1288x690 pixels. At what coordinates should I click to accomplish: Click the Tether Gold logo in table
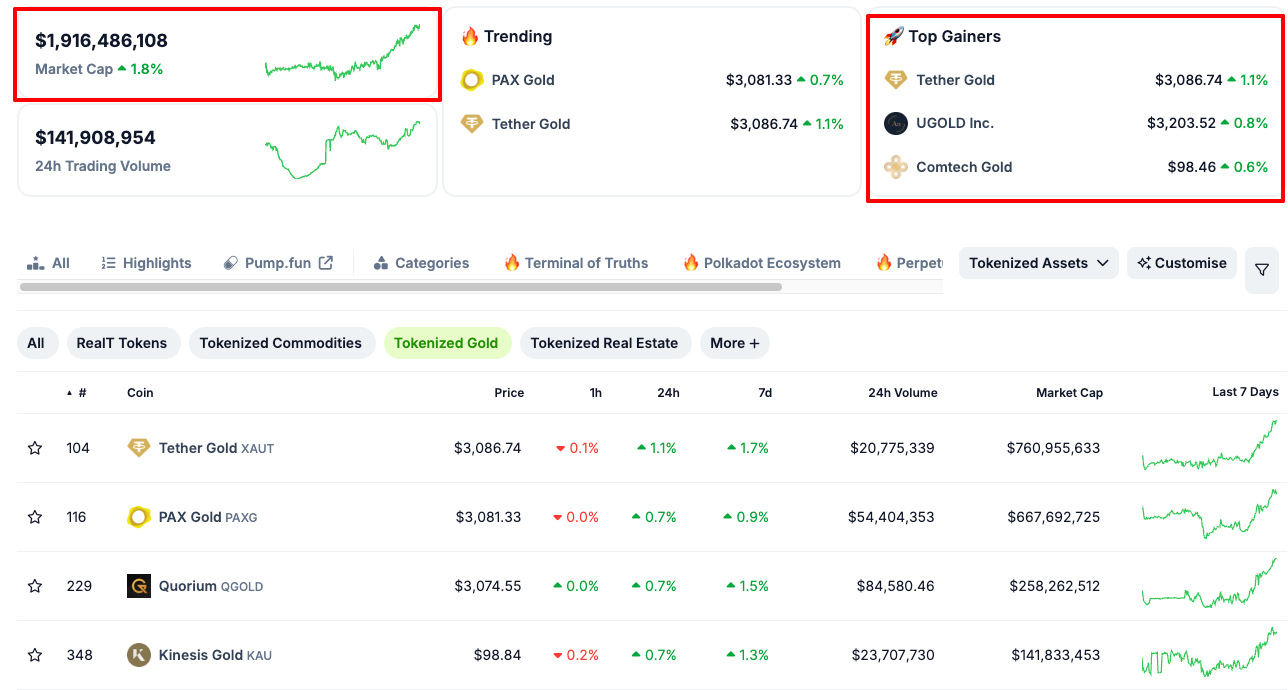(x=139, y=448)
